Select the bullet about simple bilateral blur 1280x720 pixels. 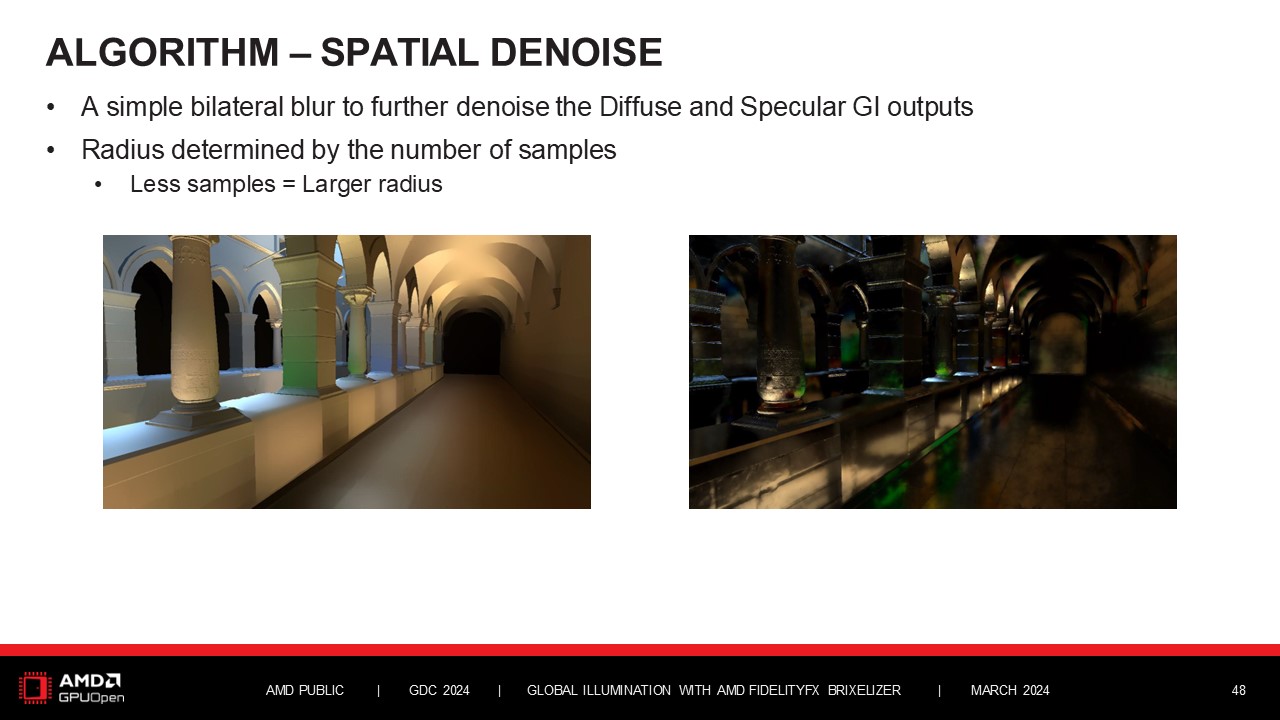click(x=527, y=107)
